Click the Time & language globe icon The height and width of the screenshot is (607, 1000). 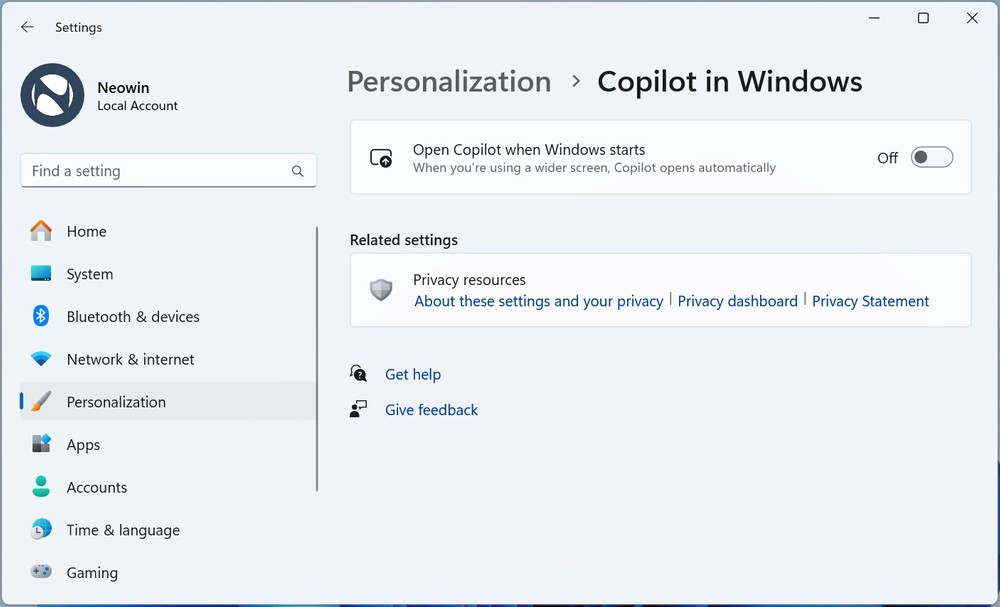click(x=41, y=530)
